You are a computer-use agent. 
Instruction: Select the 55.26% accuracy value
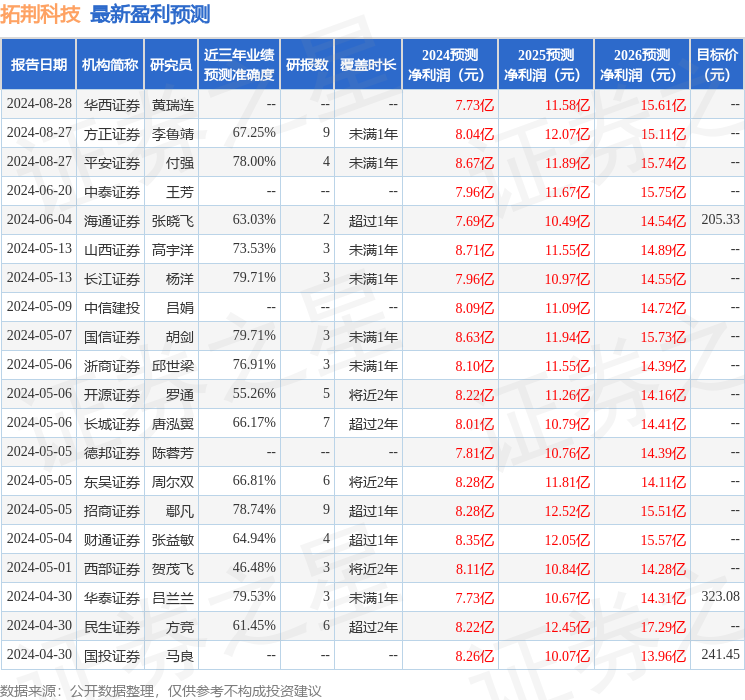(x=254, y=393)
